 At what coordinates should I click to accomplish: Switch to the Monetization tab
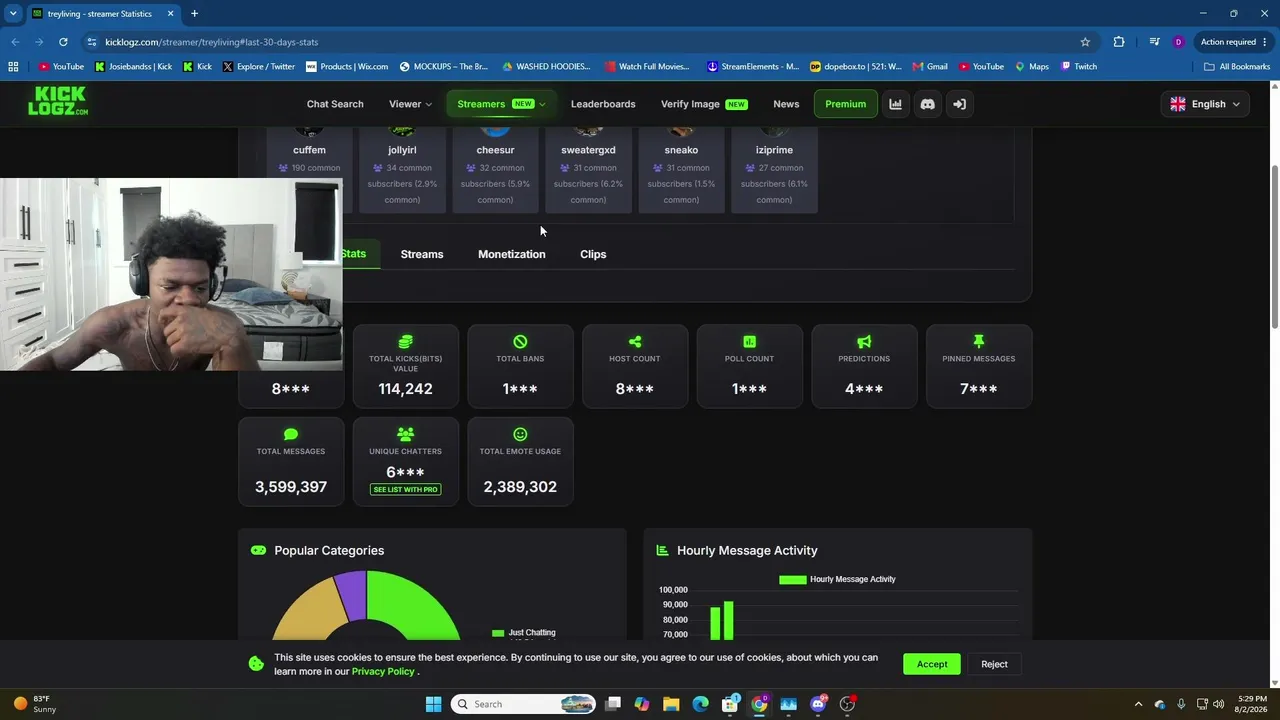tap(512, 254)
